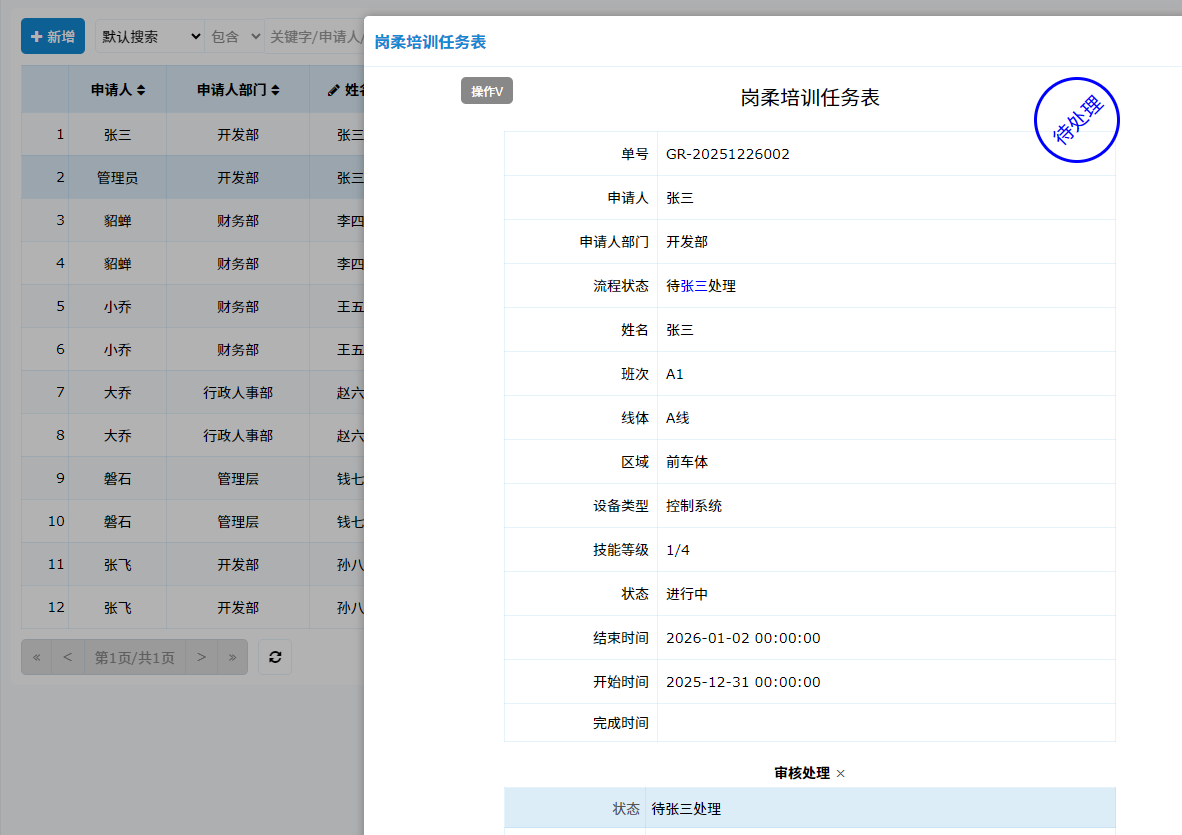Viewport: 1182px width, 835px height.
Task: Click the keyword search input field
Action: coord(314,37)
